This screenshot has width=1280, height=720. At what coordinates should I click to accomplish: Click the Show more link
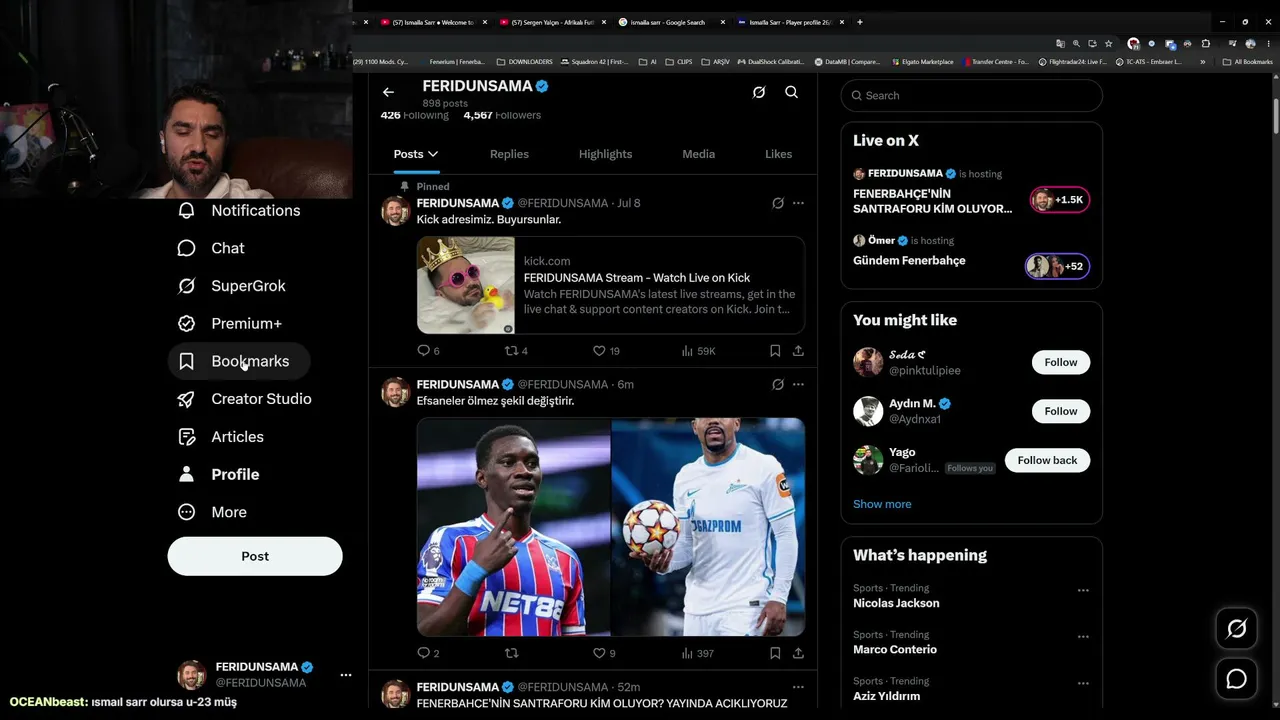pyautogui.click(x=882, y=504)
